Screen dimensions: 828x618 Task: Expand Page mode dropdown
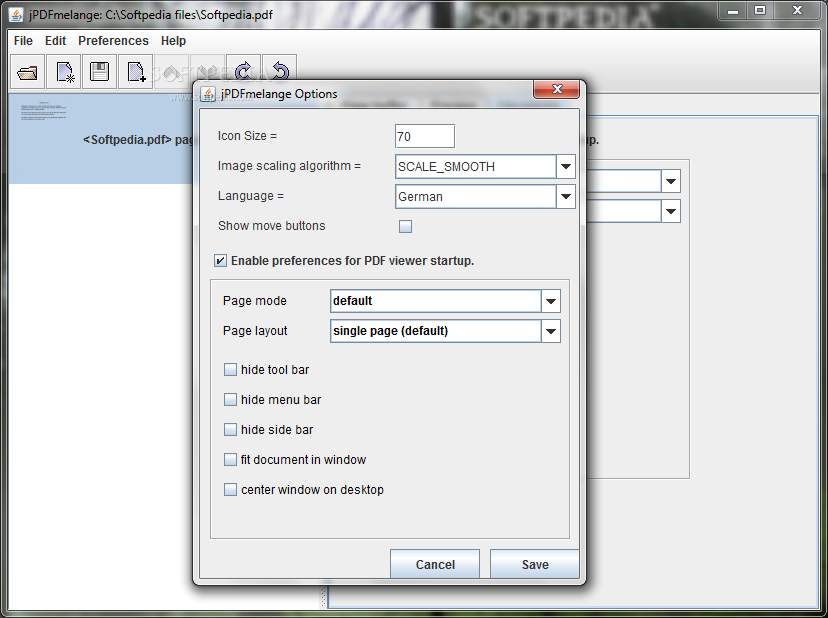coord(551,301)
